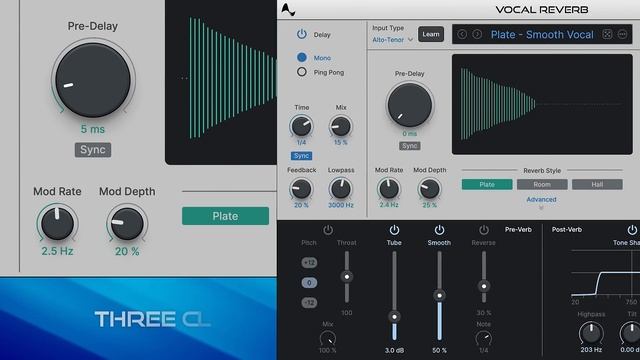This screenshot has width=640, height=360.
Task: Click the 5 ms value in the enlarged view
Action: (93, 129)
